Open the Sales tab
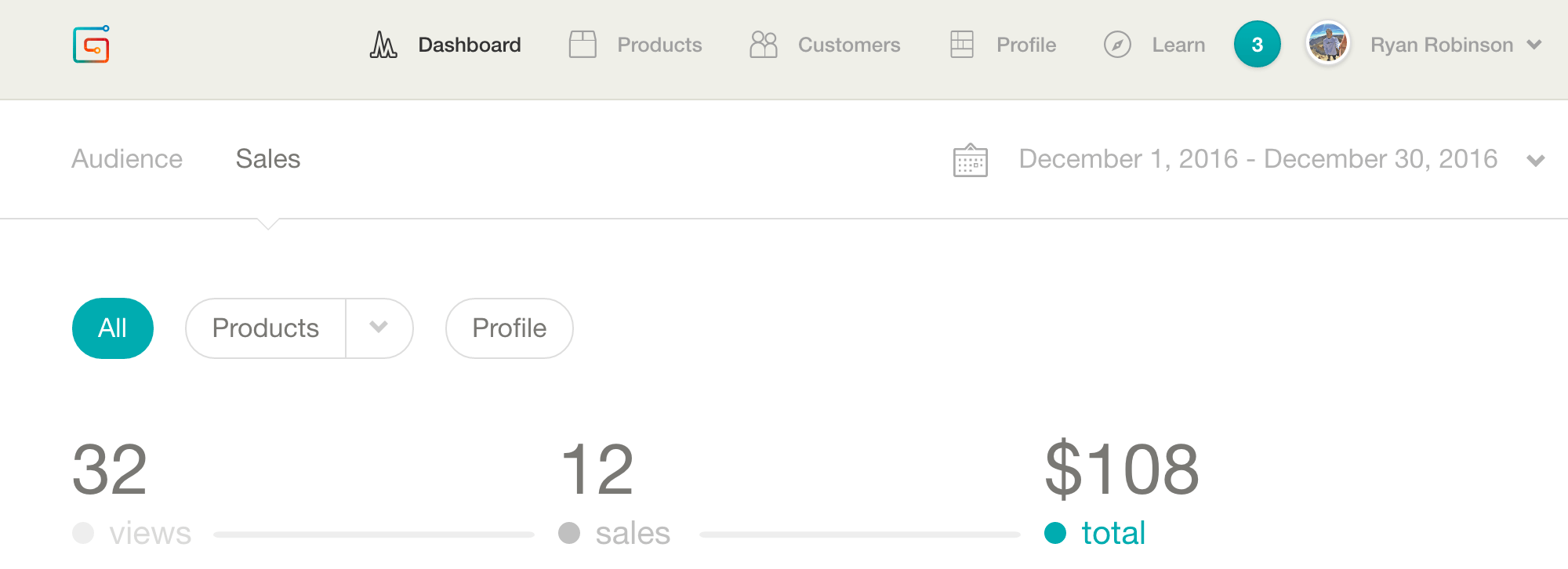Viewport: 1568px width, 569px height. [268, 159]
